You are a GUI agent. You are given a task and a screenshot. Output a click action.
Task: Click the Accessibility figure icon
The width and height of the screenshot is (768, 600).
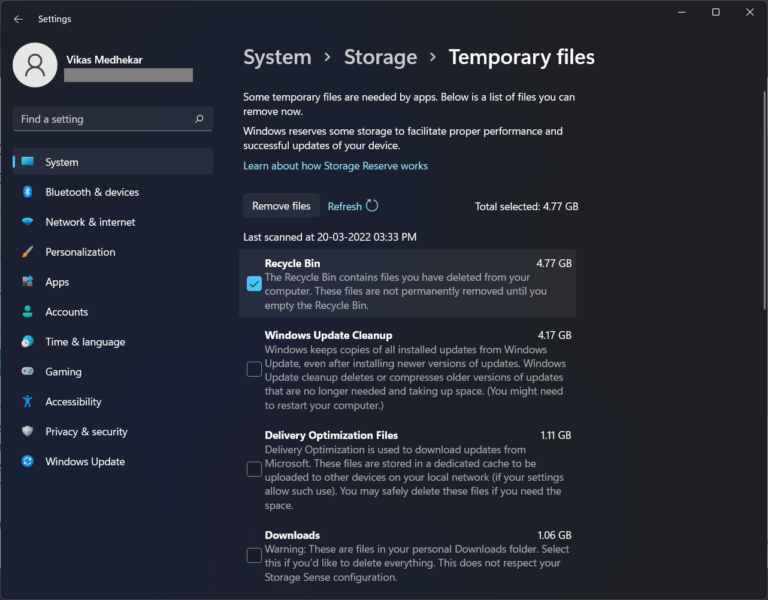point(27,401)
